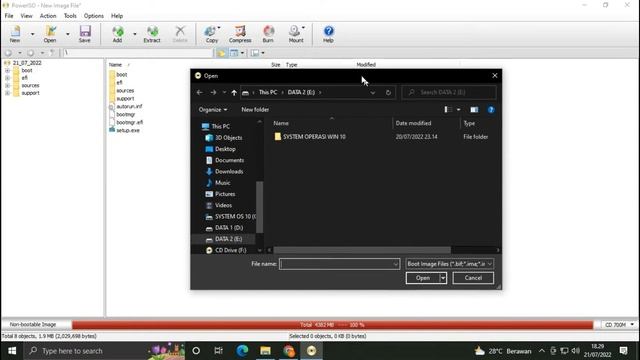640x360 pixels.
Task: Open the view options dropdown in Open dialog
Action: tap(458, 110)
